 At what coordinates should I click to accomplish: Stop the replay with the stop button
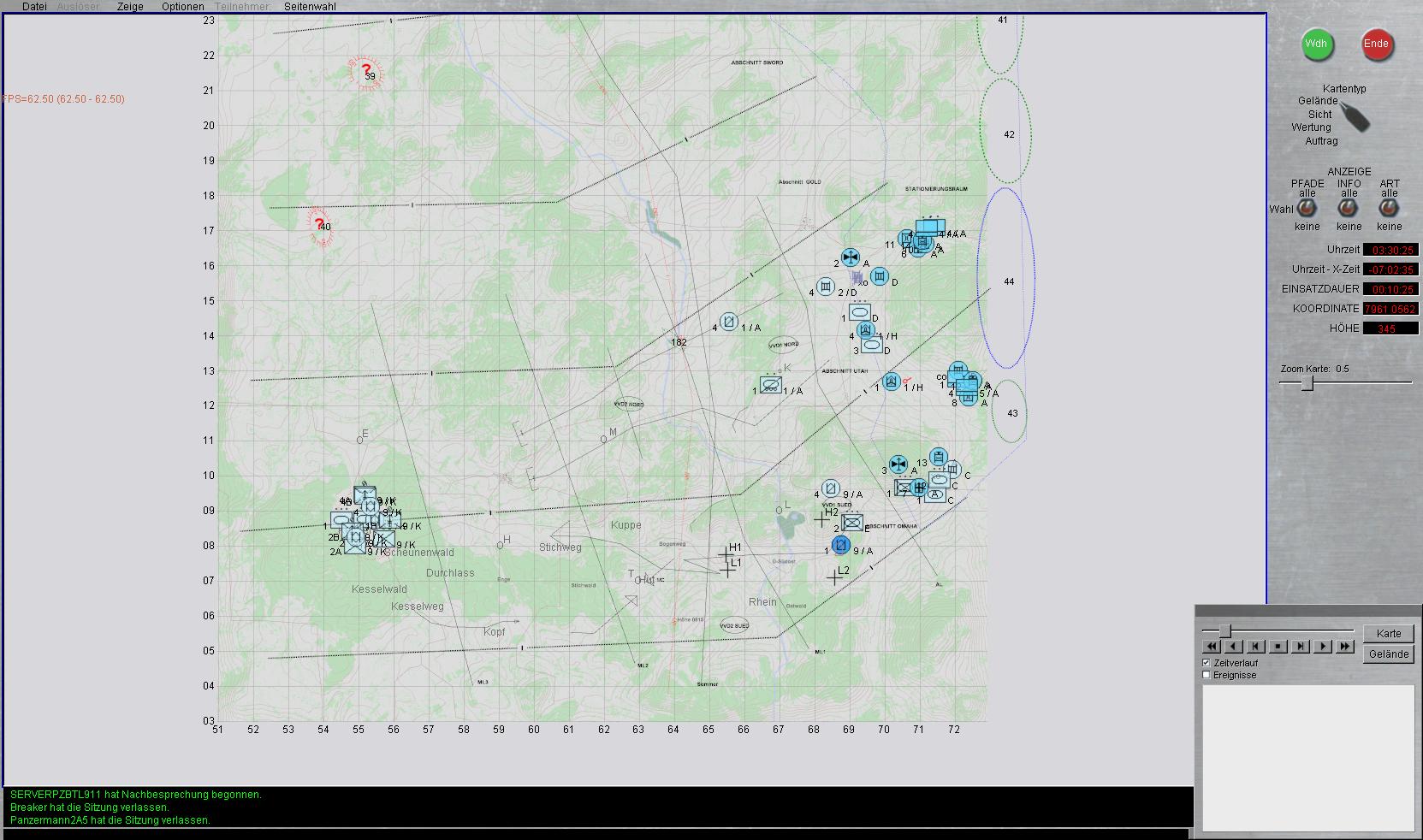(1278, 647)
